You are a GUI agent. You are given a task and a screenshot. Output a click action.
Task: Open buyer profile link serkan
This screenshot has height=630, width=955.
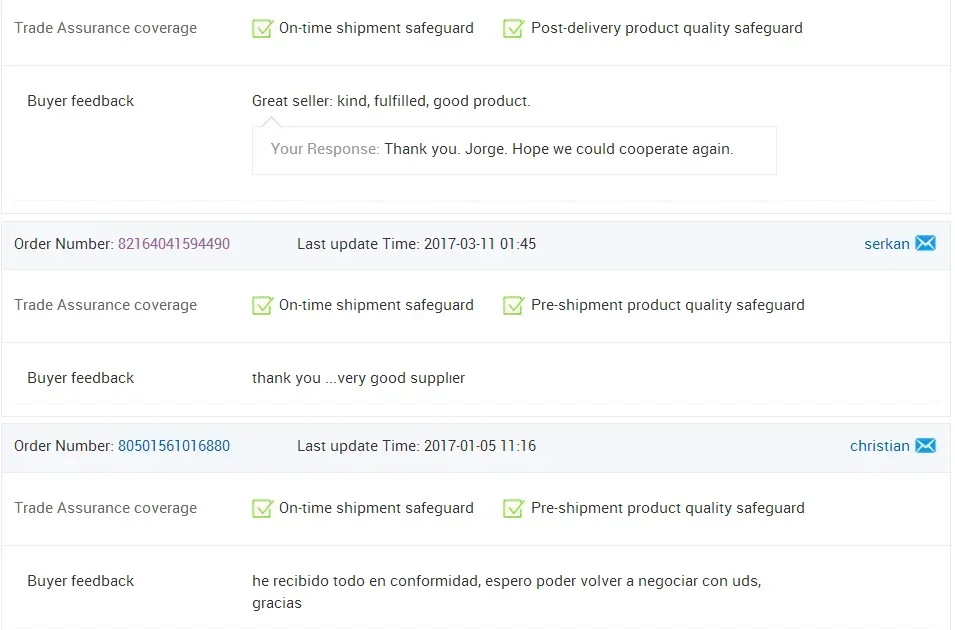coord(886,244)
